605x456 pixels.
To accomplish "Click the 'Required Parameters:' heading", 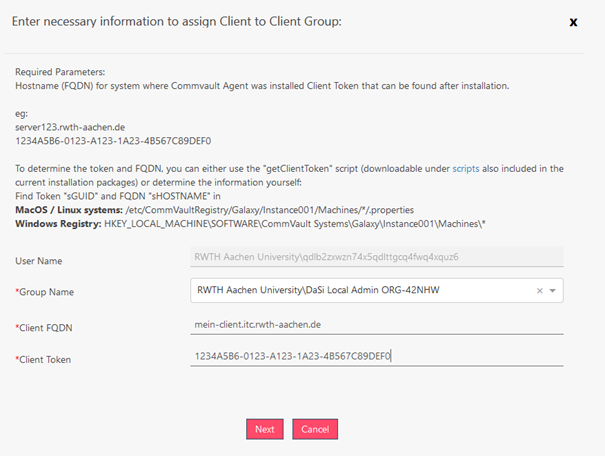I will (x=60, y=72).
